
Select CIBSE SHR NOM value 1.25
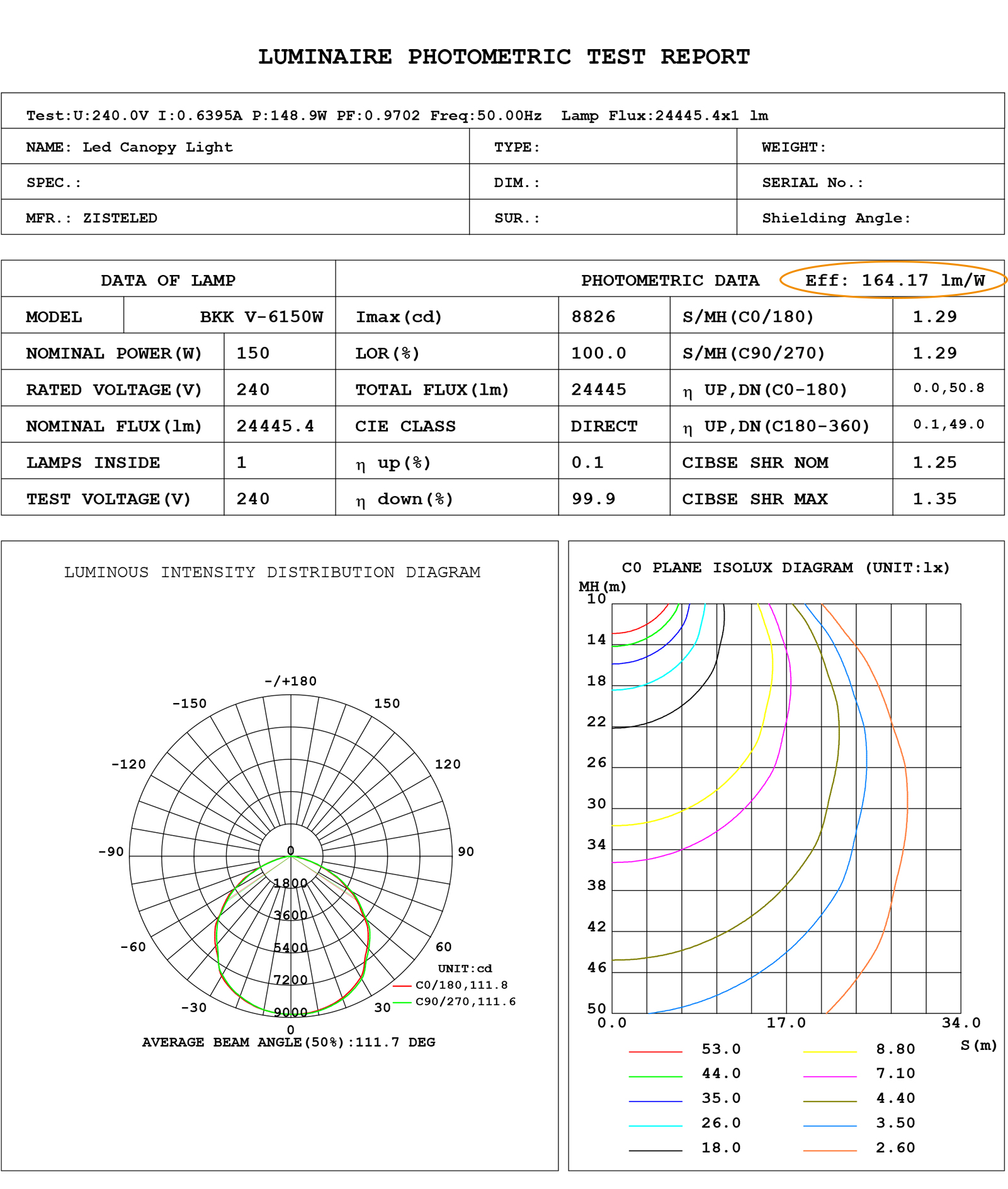[934, 463]
